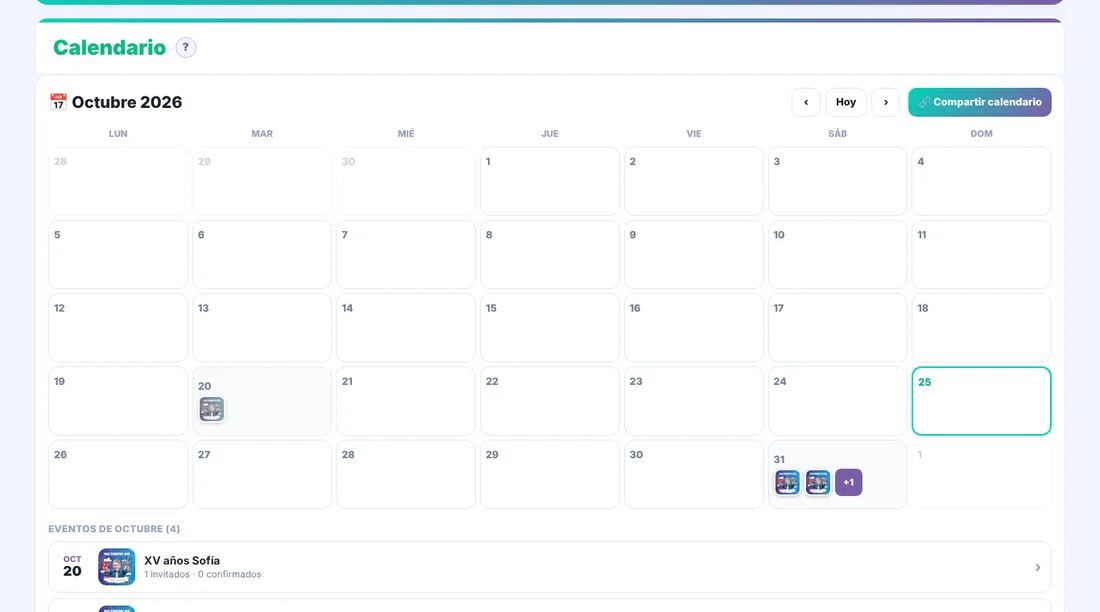Select day 1 of October
The width and height of the screenshot is (1100, 612).
[549, 181]
